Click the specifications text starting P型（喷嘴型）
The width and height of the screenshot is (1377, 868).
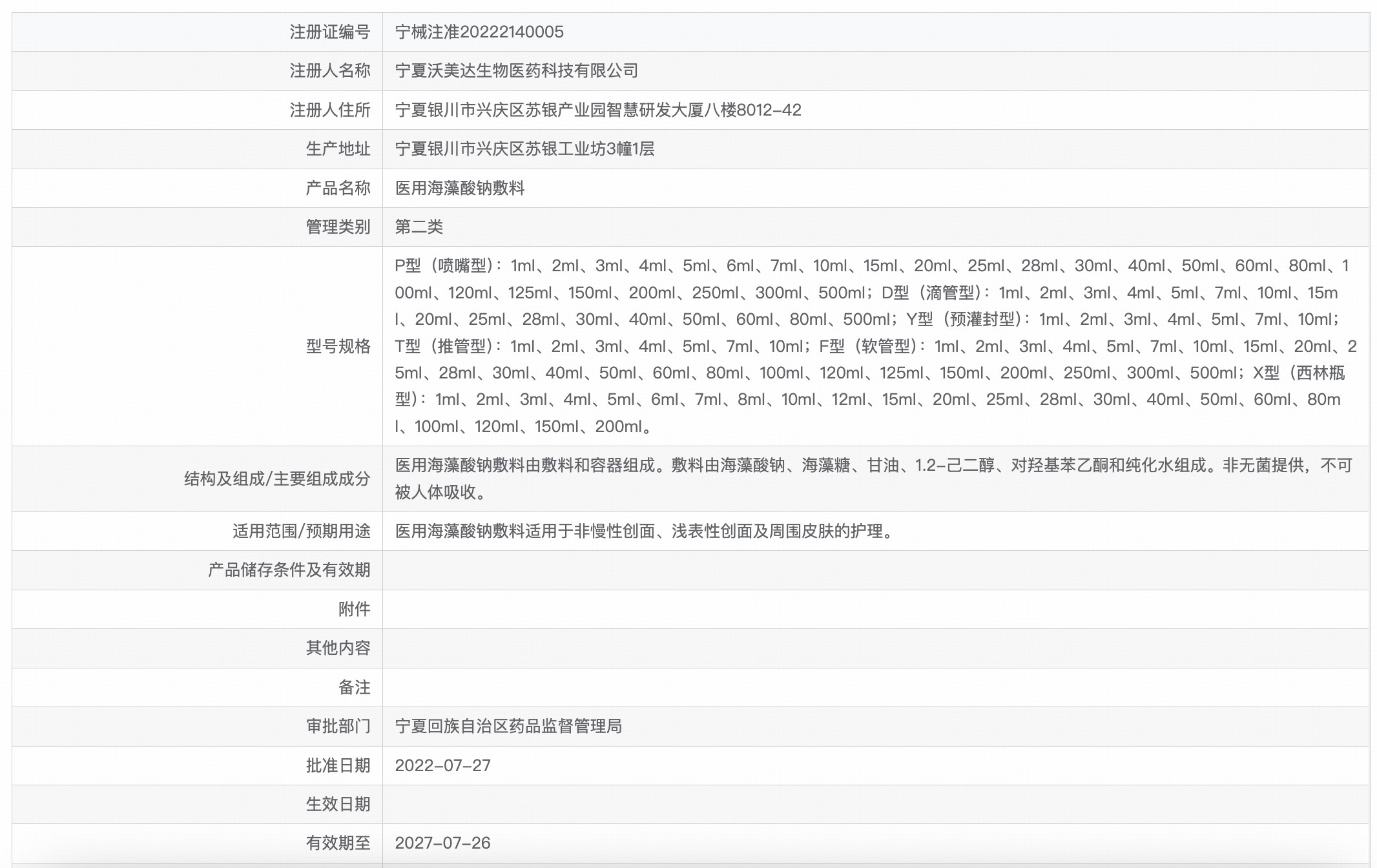pos(875,346)
